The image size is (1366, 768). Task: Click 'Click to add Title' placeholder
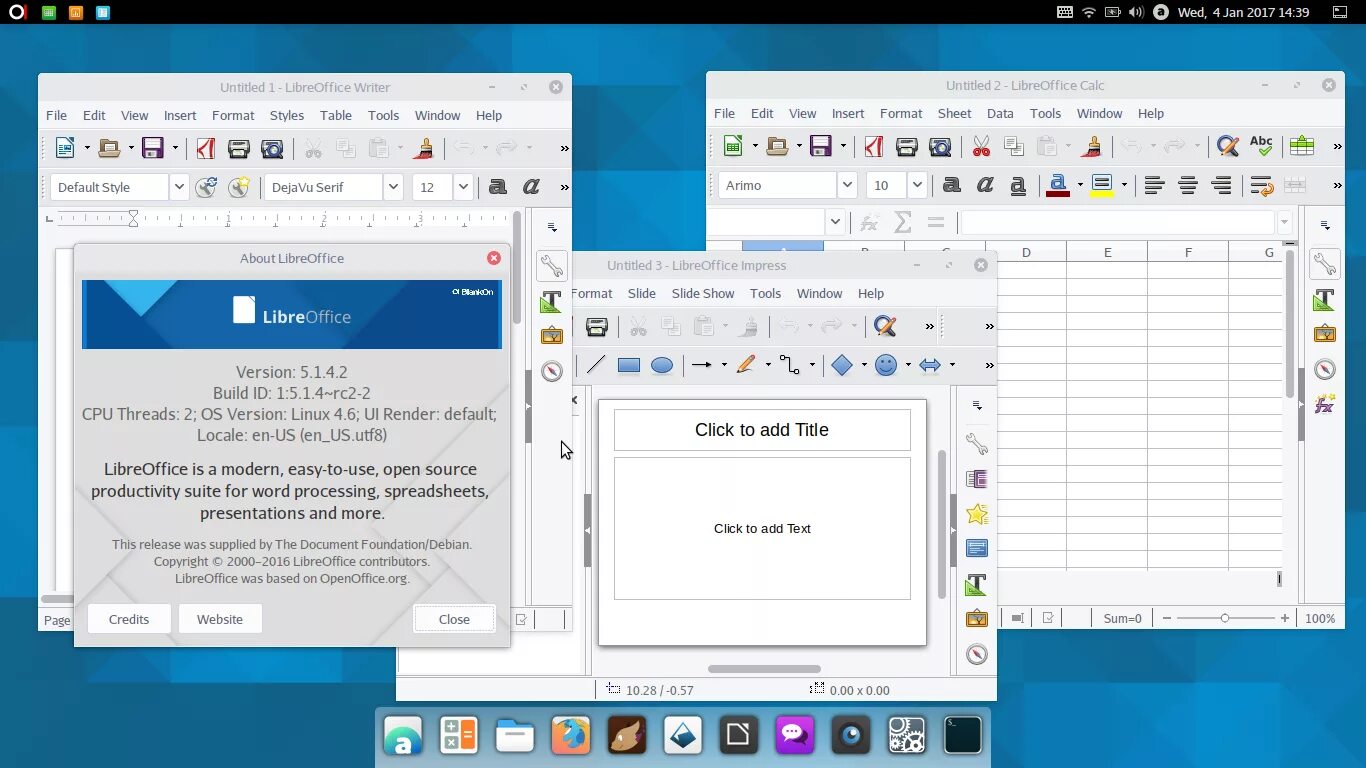[x=762, y=430]
